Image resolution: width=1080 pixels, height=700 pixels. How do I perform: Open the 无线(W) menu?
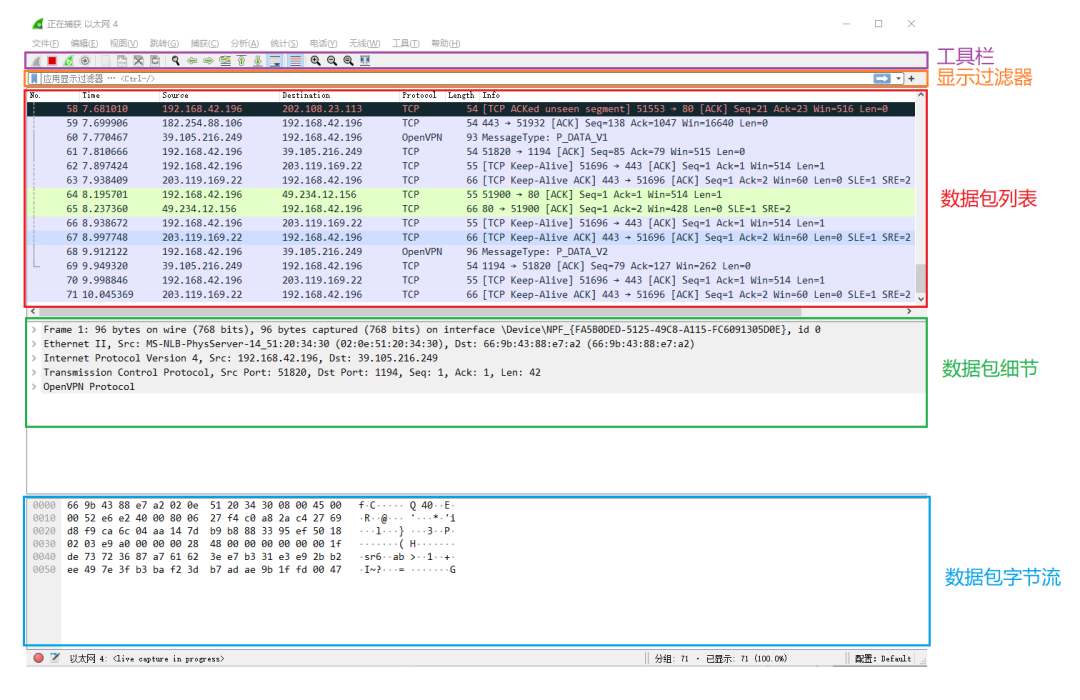tap(364, 43)
